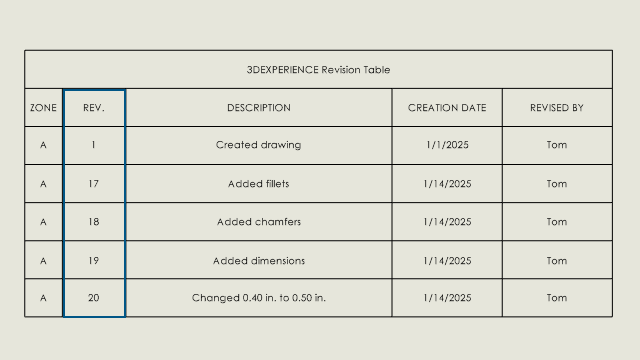Click the date cell in the Added fillets row

(x=447, y=184)
